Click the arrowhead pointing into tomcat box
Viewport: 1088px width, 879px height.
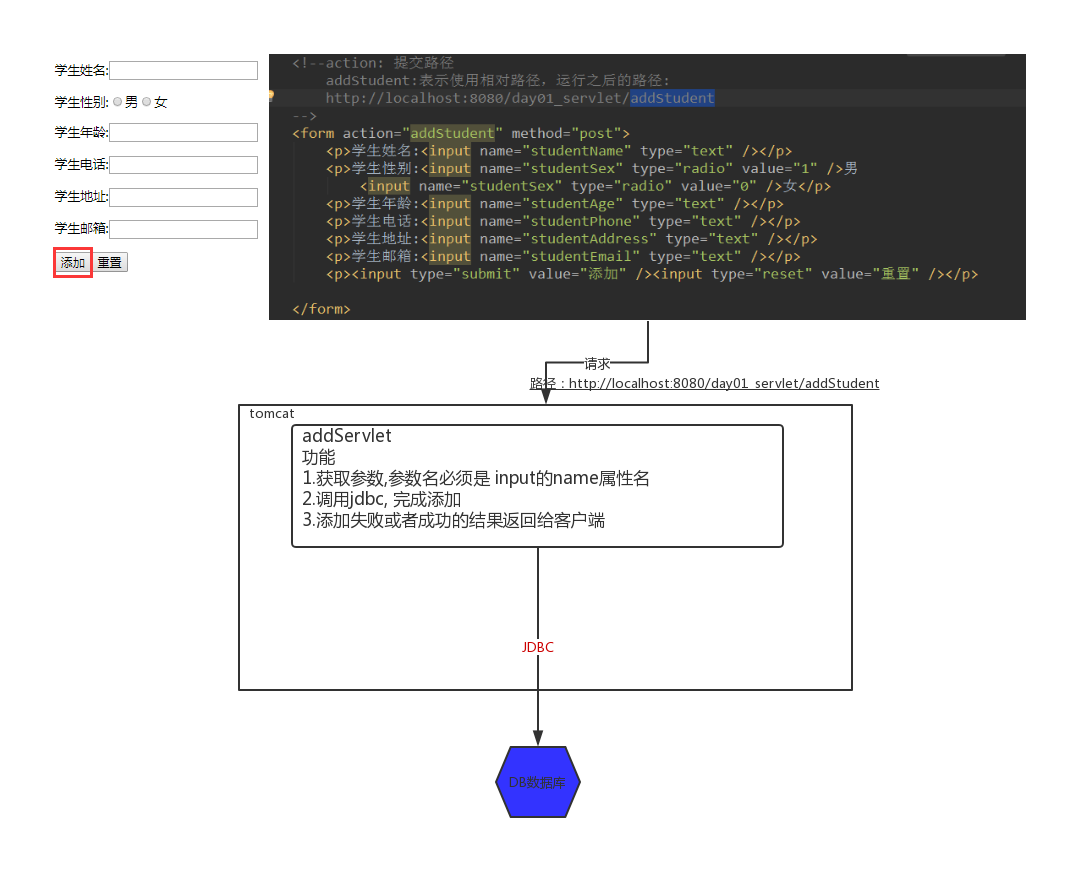coord(546,395)
